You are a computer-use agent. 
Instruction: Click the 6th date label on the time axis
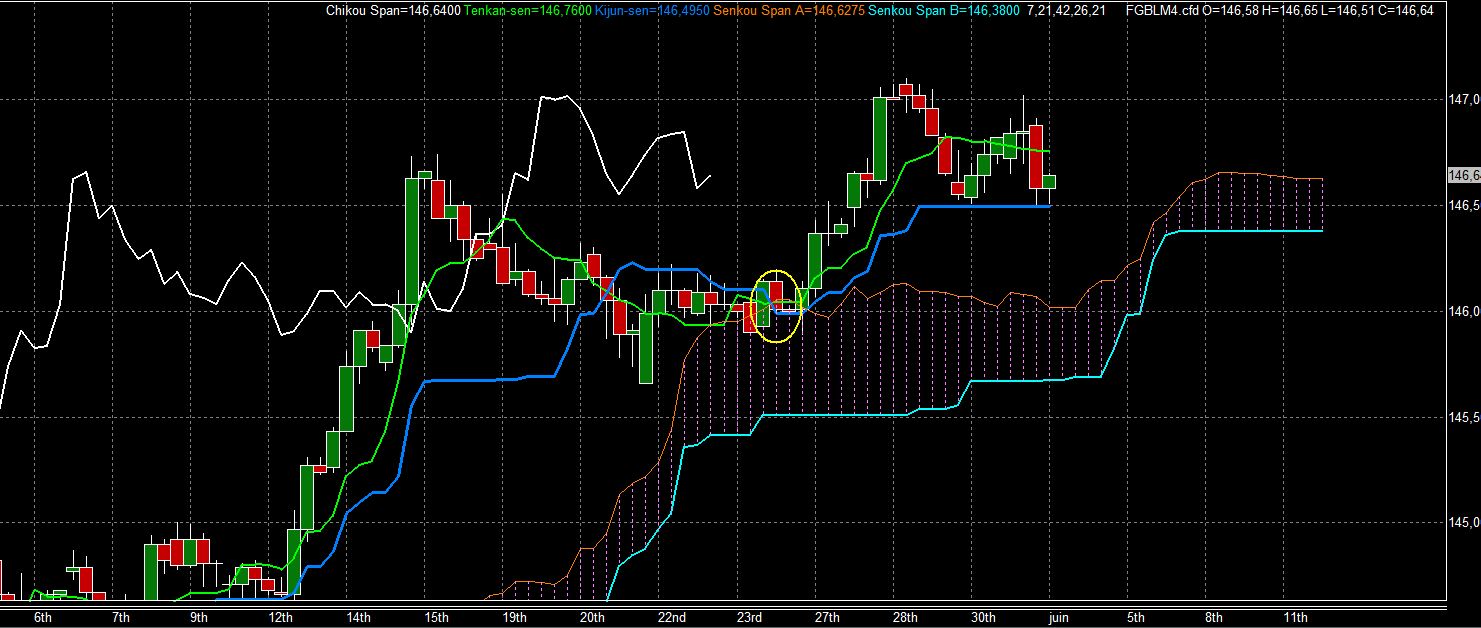[43, 617]
